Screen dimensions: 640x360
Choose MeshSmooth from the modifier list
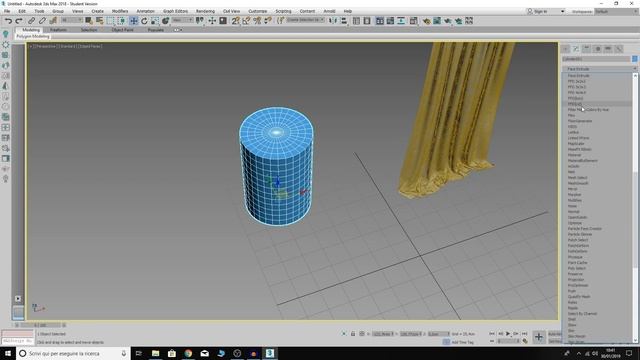(x=578, y=183)
